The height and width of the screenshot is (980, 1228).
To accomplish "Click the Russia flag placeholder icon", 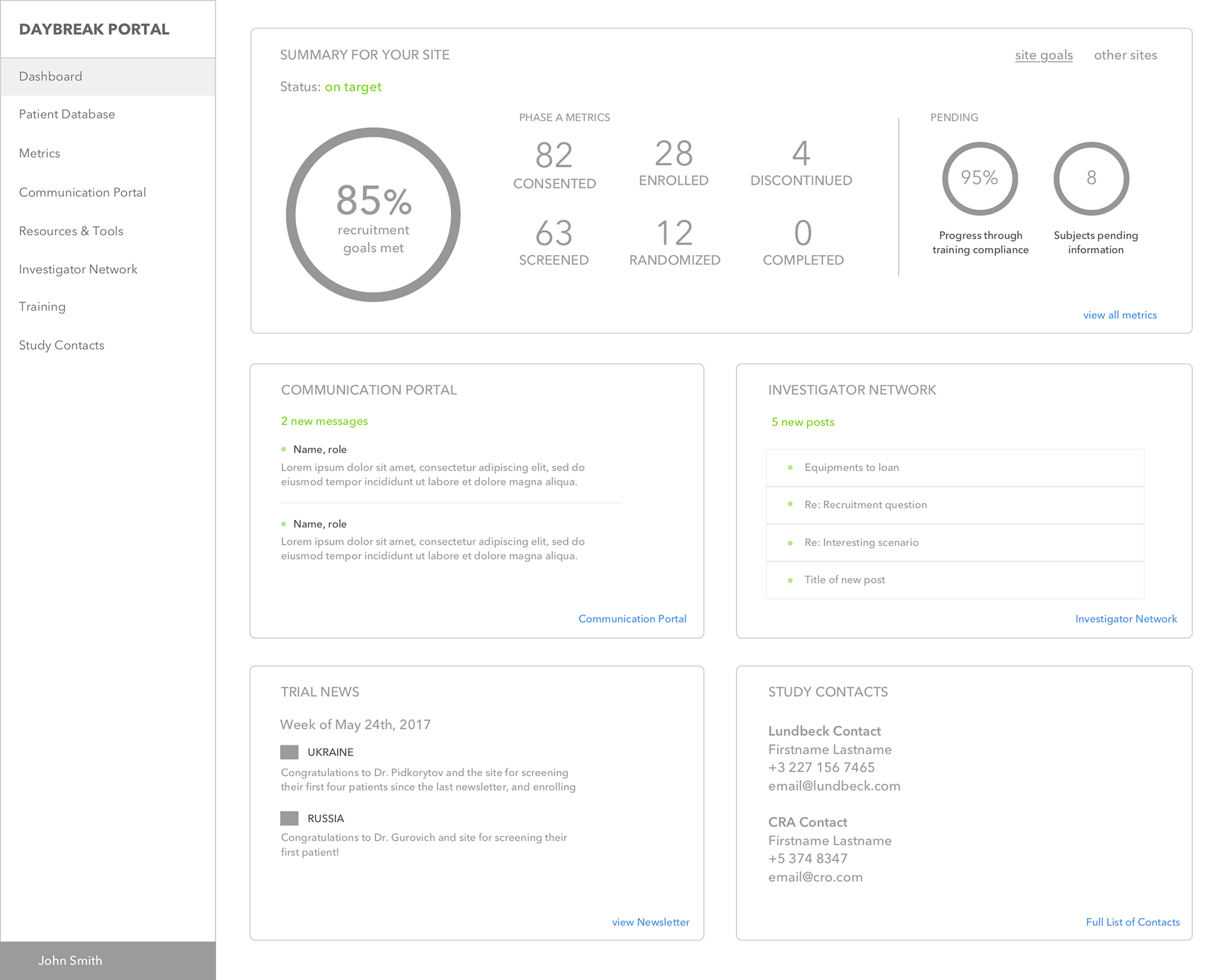I will (289, 818).
